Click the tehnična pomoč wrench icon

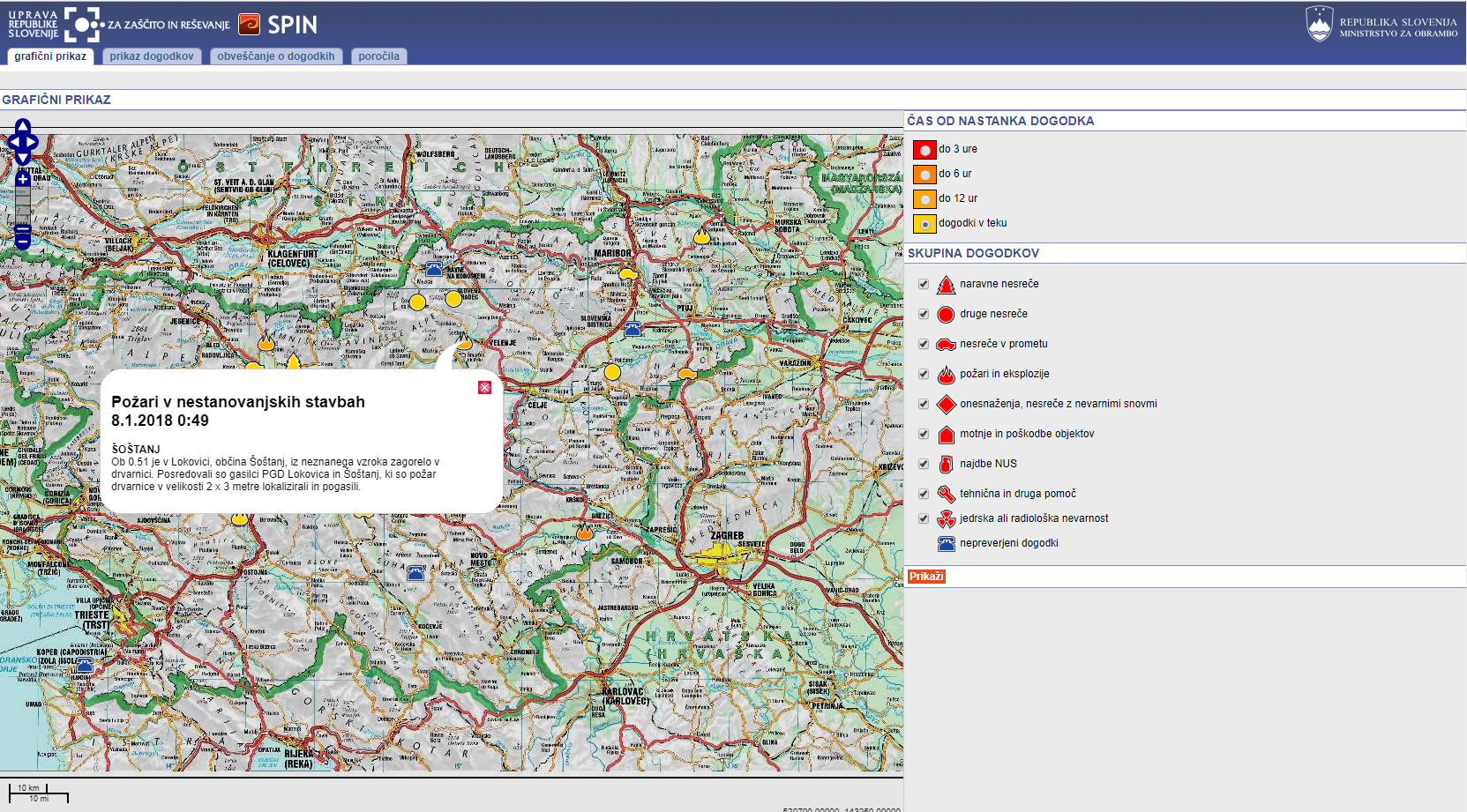(946, 495)
